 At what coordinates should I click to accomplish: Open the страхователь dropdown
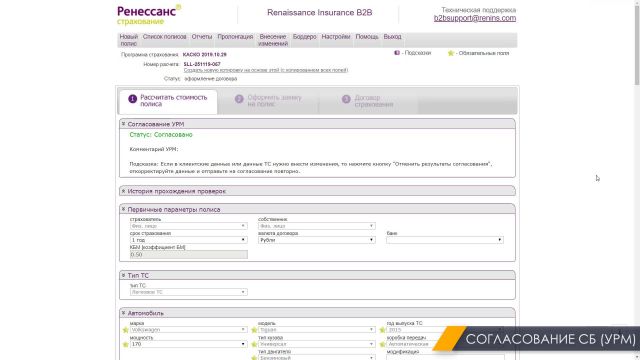tap(189, 226)
